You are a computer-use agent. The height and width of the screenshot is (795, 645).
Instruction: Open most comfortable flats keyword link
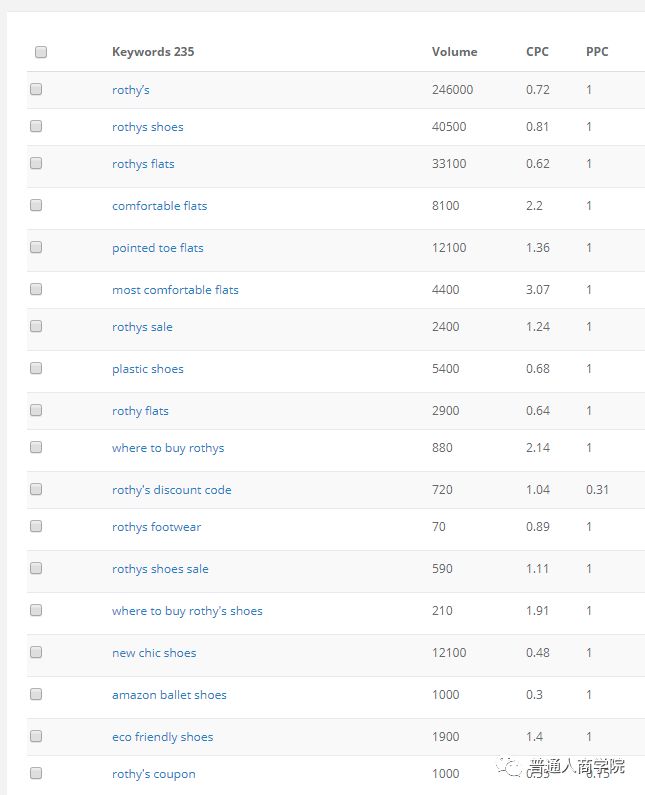tap(175, 290)
